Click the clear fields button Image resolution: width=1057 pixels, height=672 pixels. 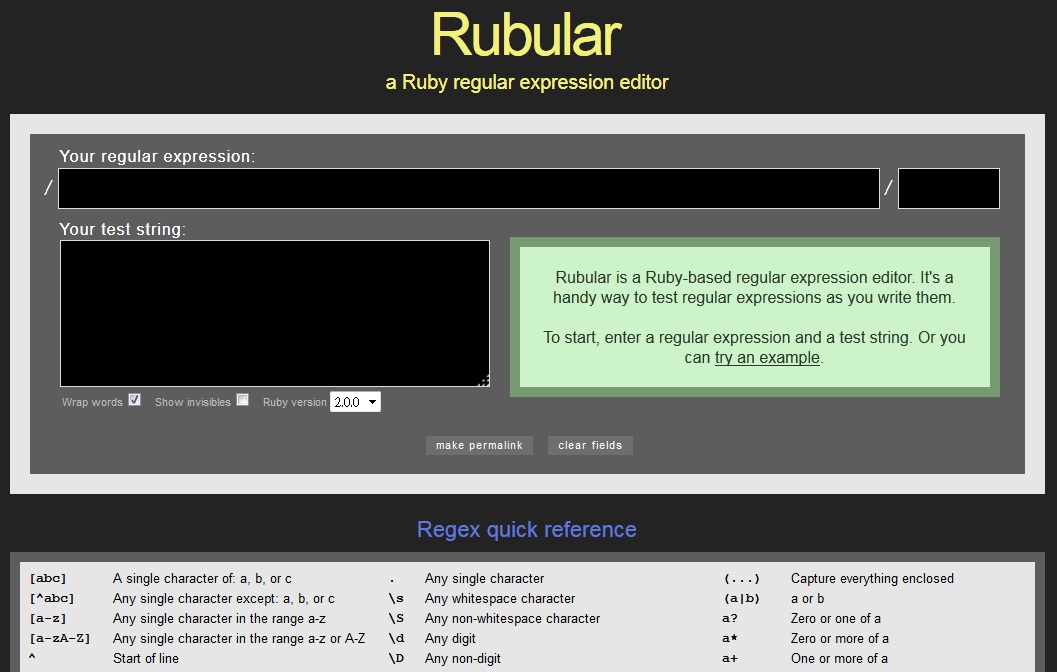(x=590, y=446)
